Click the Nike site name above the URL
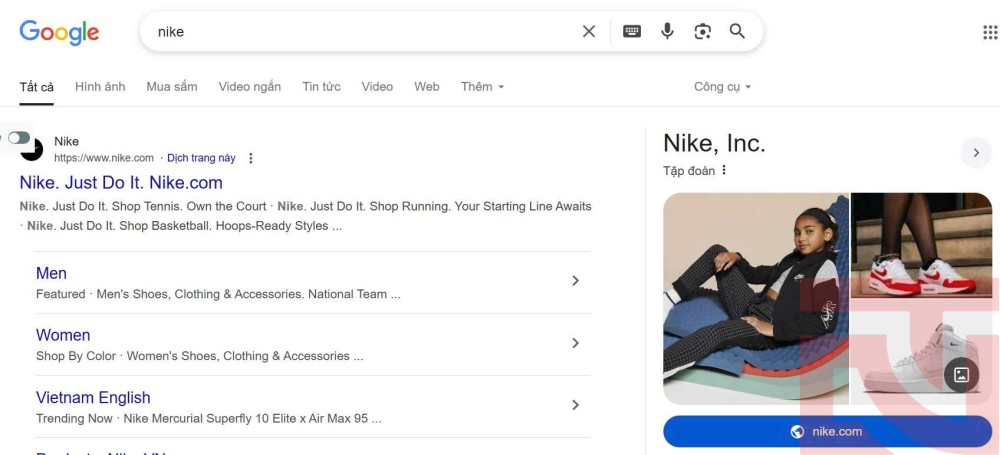Viewport: 1000px width, 455px height. coord(66,142)
